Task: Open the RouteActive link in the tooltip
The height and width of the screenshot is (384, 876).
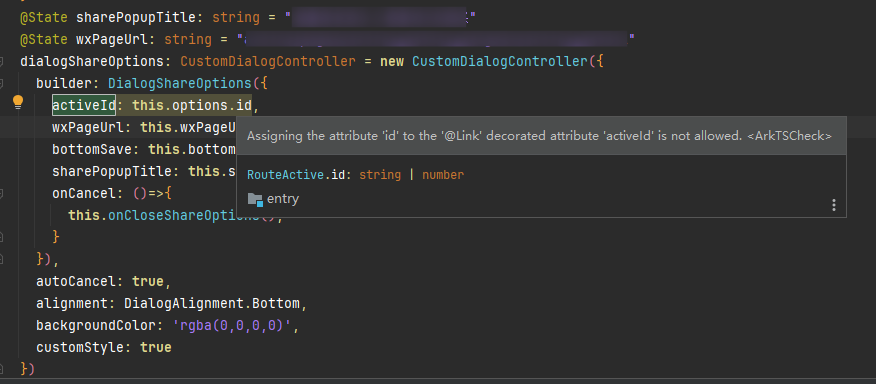Action: 285,175
